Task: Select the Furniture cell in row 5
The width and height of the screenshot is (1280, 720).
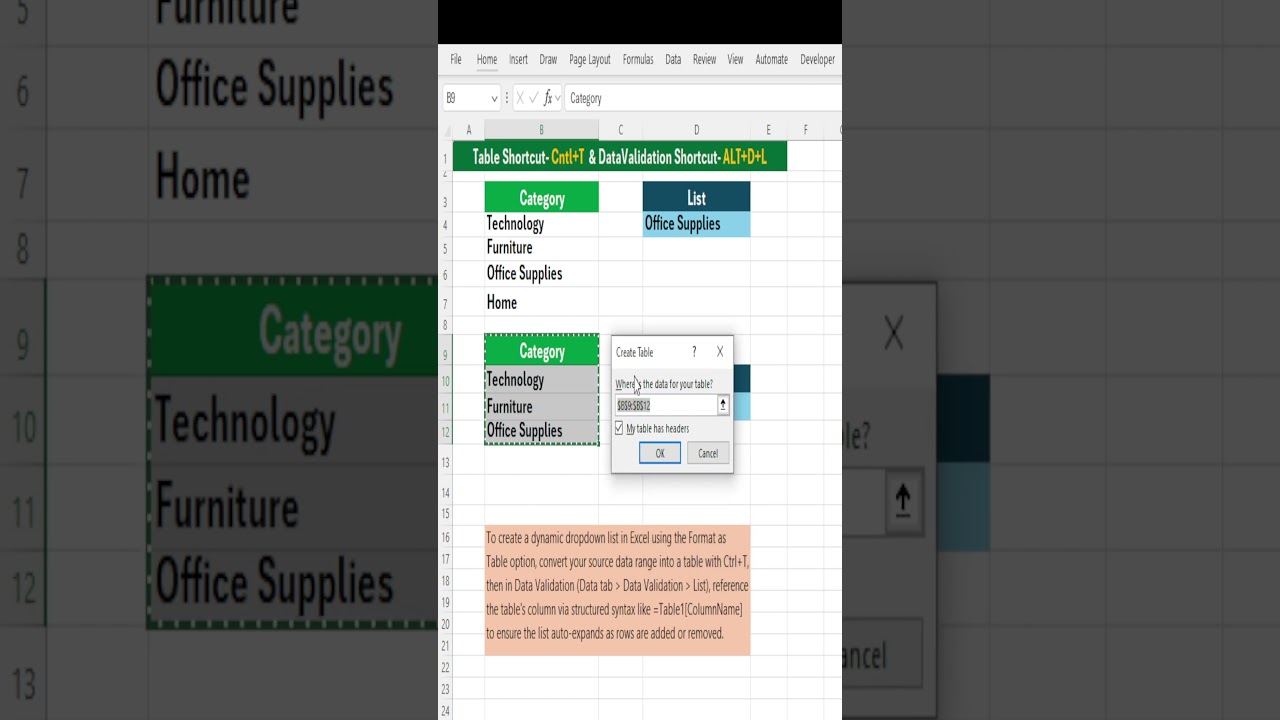Action: 541,248
